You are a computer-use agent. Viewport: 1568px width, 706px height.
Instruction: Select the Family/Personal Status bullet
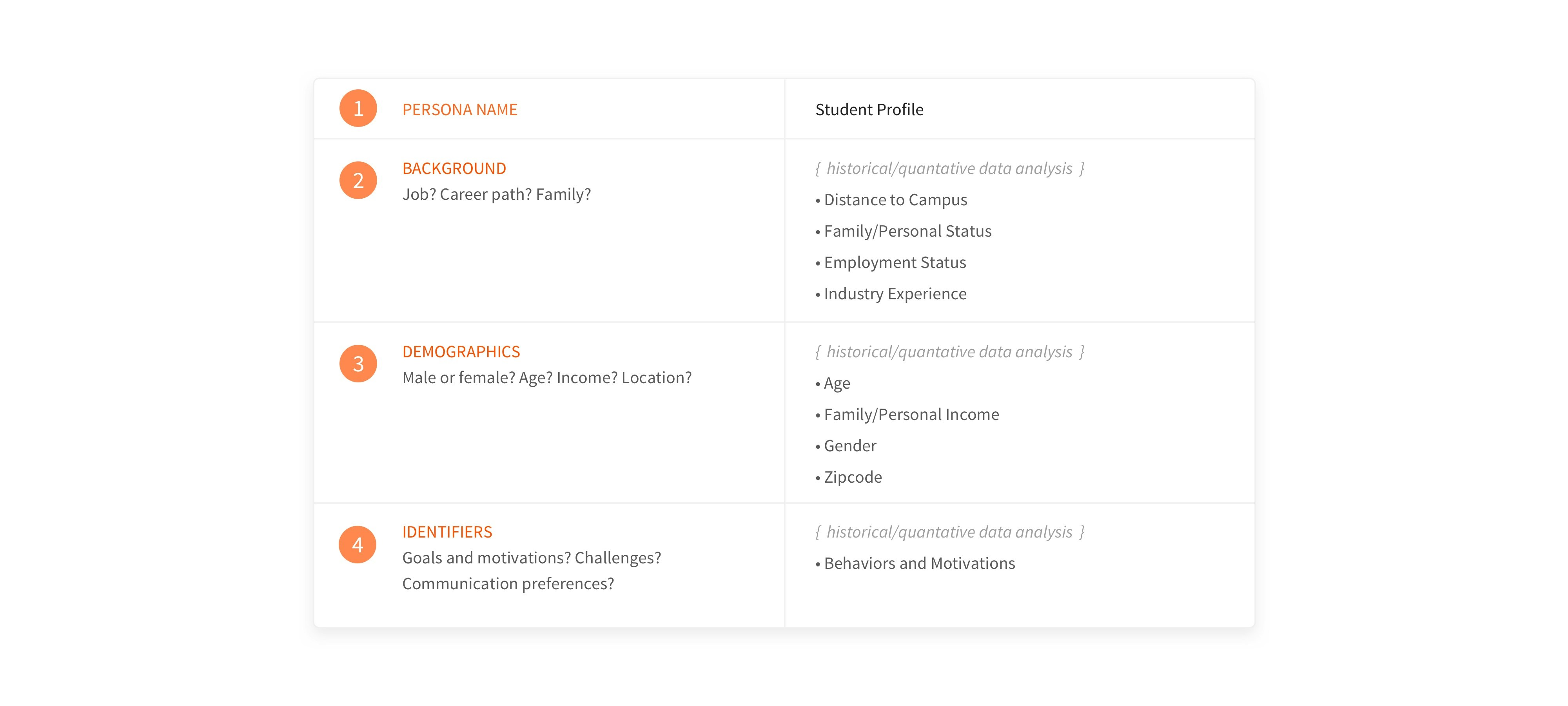907,231
